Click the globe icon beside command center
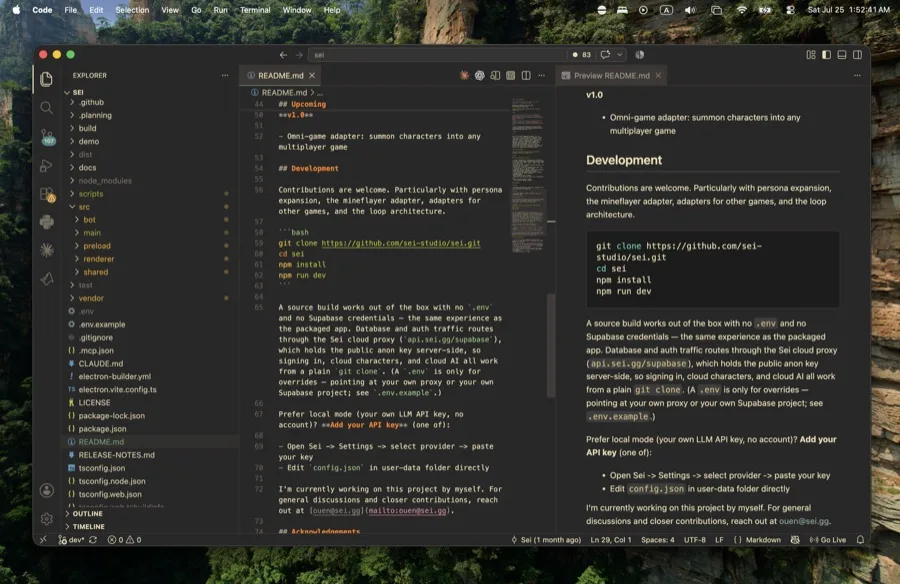This screenshot has width=900, height=584. click(x=639, y=55)
